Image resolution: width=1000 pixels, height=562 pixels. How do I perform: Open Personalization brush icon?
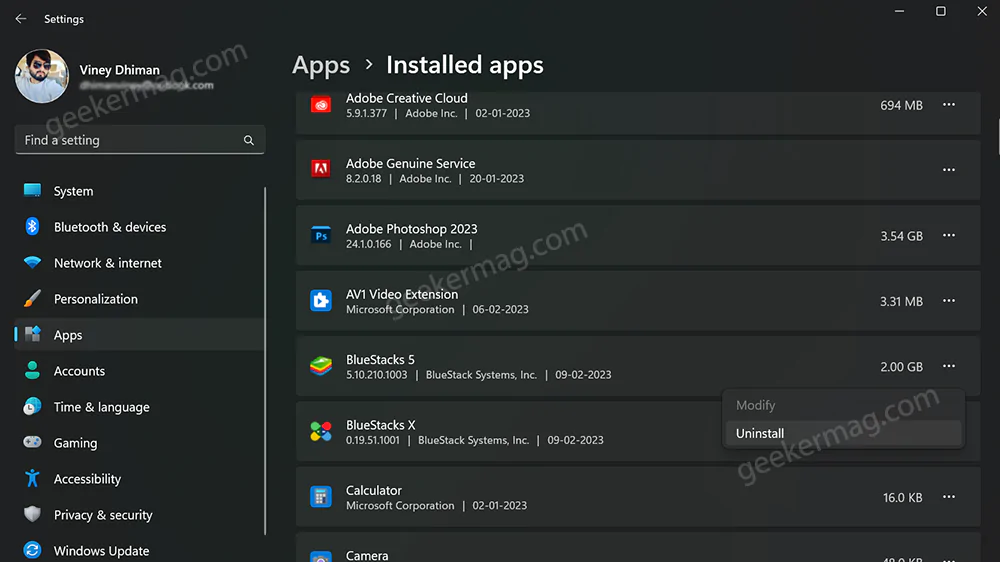point(33,299)
